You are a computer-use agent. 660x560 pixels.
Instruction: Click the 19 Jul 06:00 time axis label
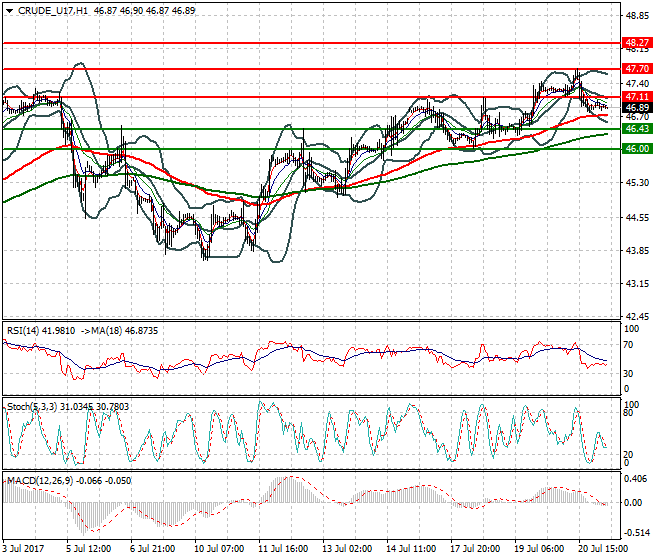coord(539,549)
